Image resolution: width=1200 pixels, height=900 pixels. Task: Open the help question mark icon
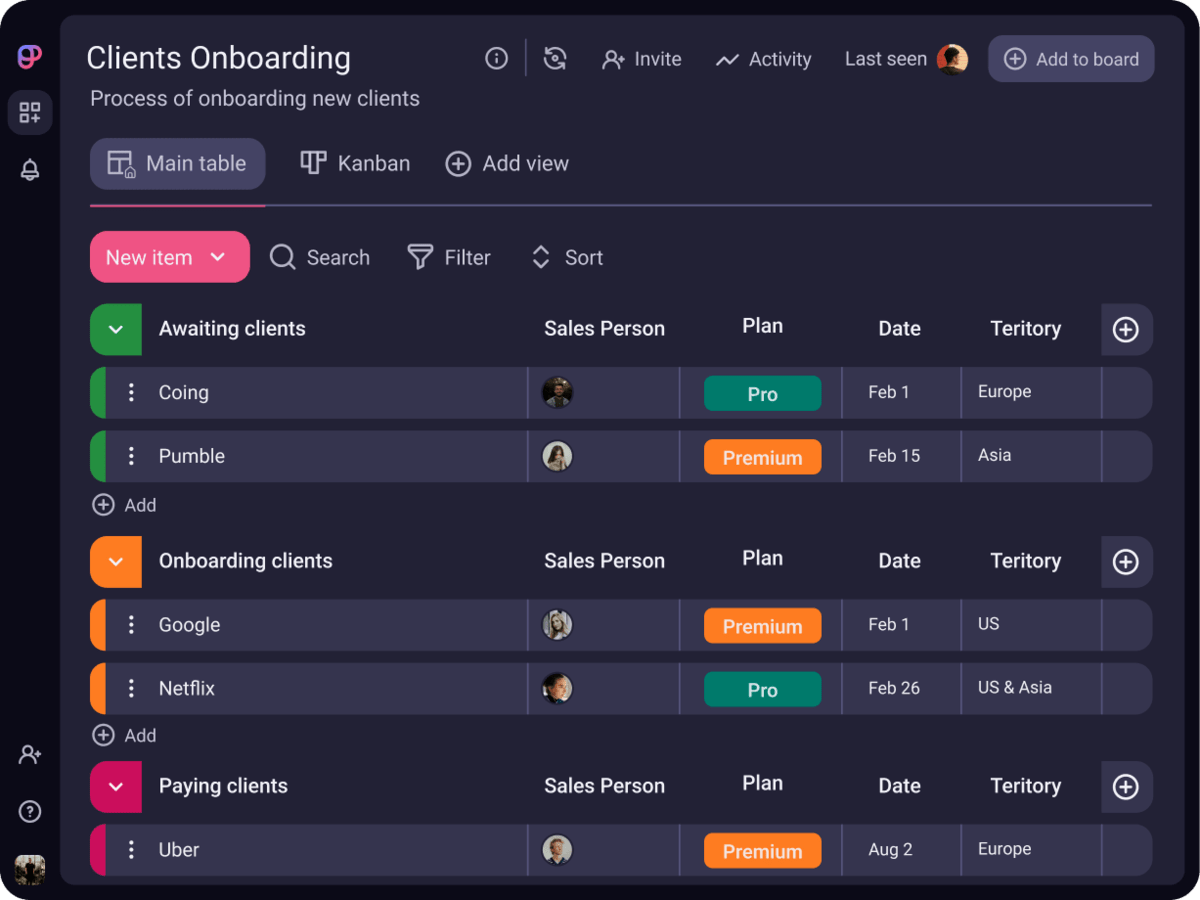pyautogui.click(x=29, y=811)
